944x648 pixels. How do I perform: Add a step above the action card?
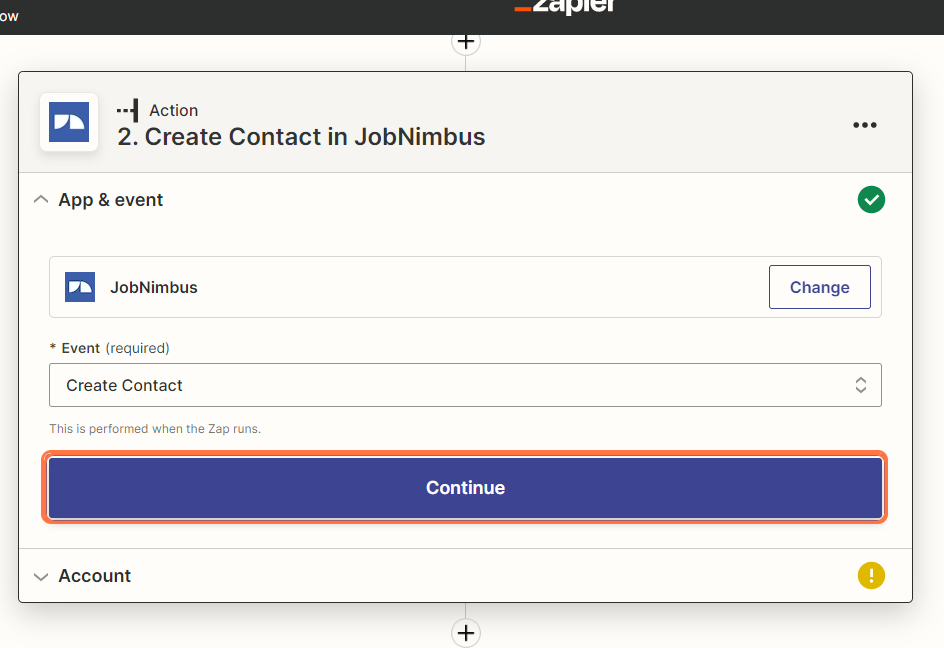tap(466, 42)
